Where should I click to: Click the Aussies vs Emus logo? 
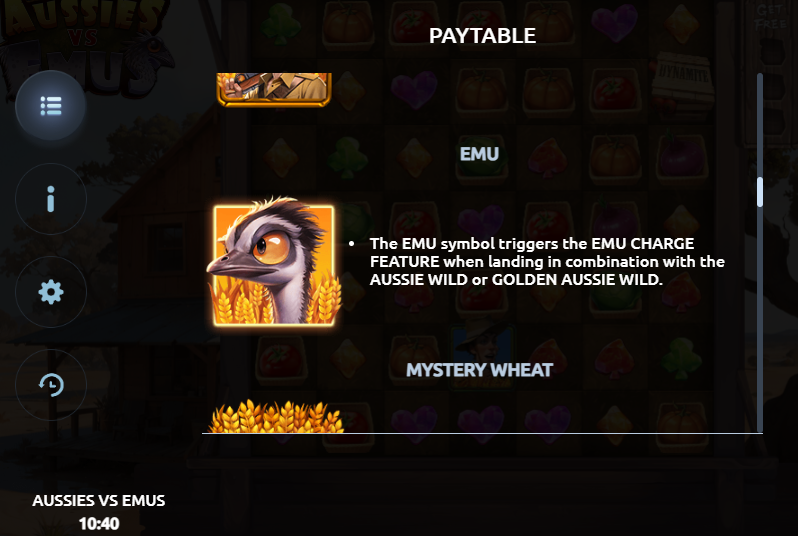[84, 46]
